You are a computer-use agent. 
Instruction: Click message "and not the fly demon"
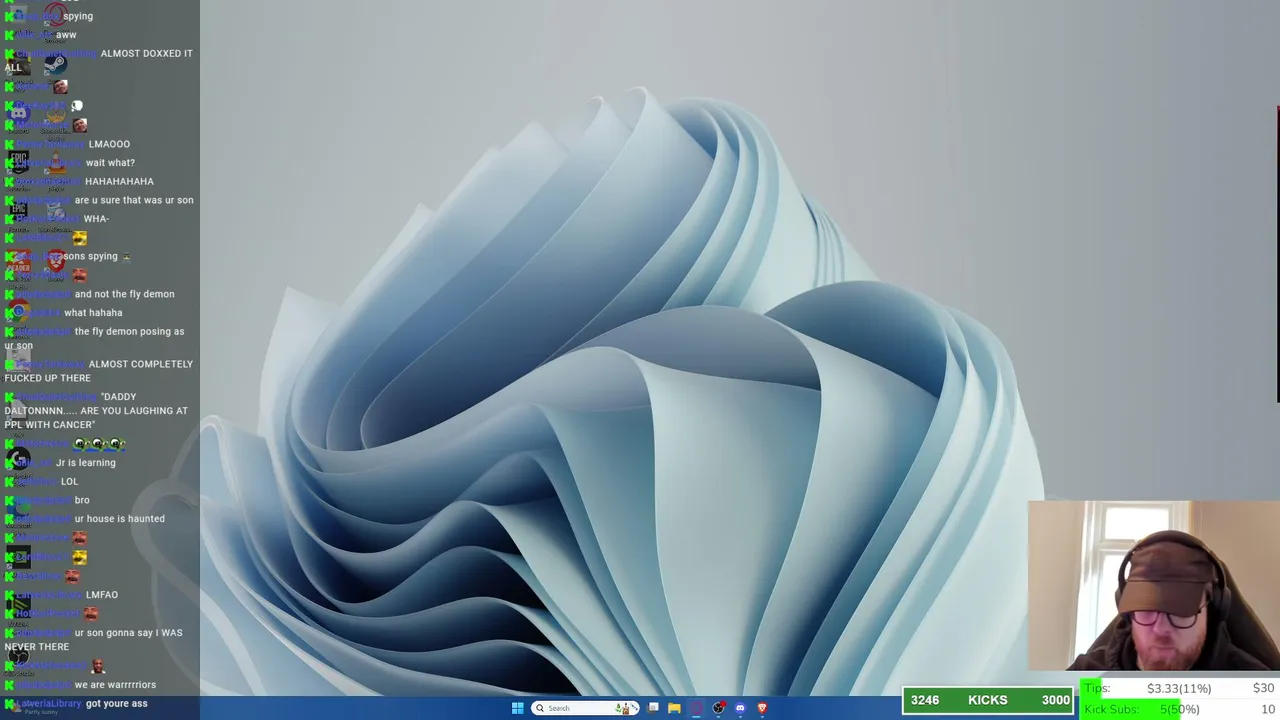[x=124, y=294]
